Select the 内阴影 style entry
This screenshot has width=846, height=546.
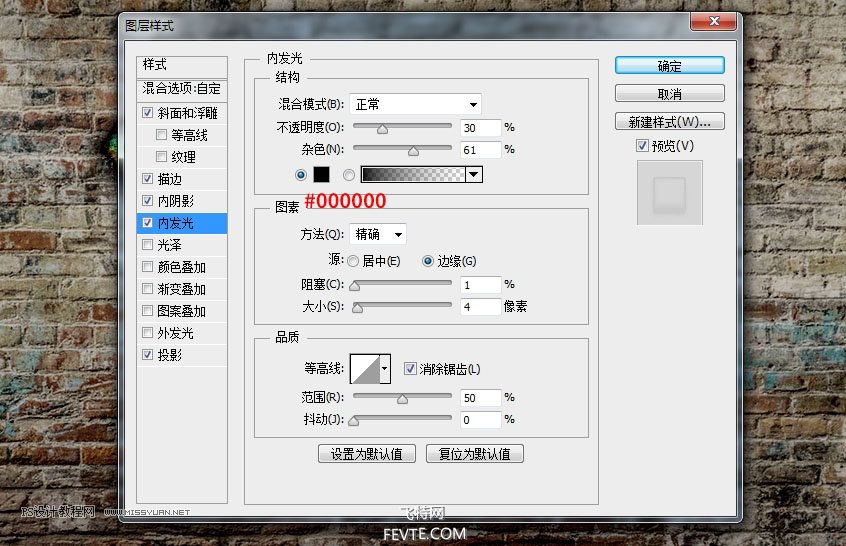175,201
